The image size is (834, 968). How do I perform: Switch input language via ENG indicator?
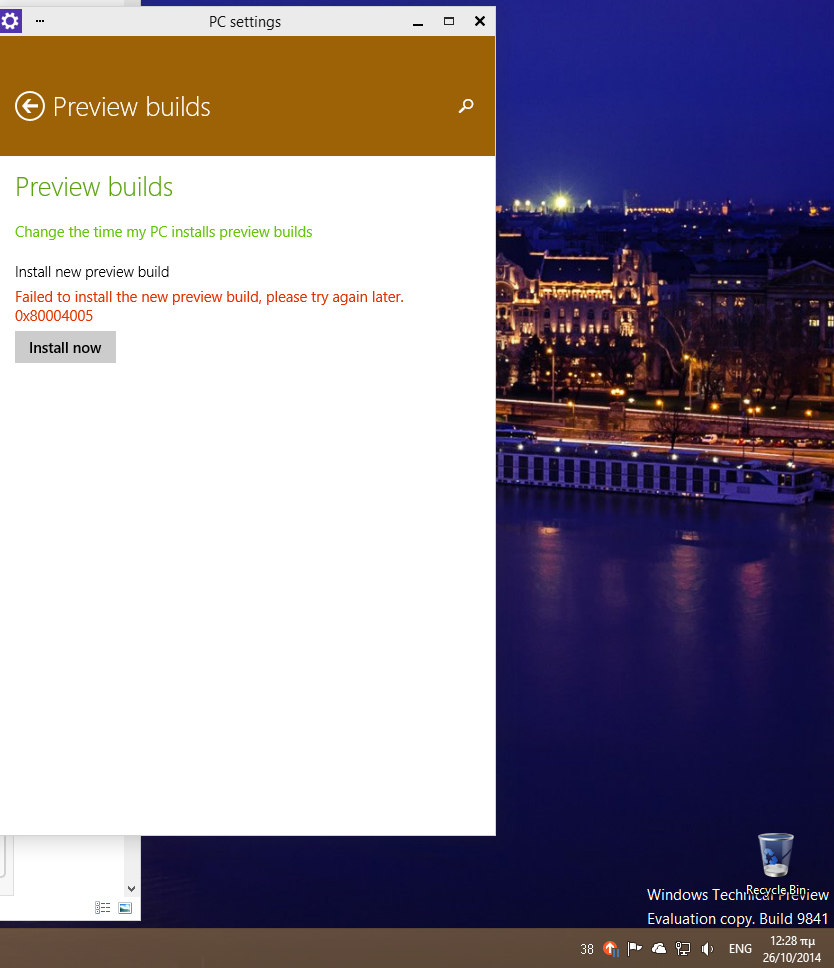[x=740, y=948]
